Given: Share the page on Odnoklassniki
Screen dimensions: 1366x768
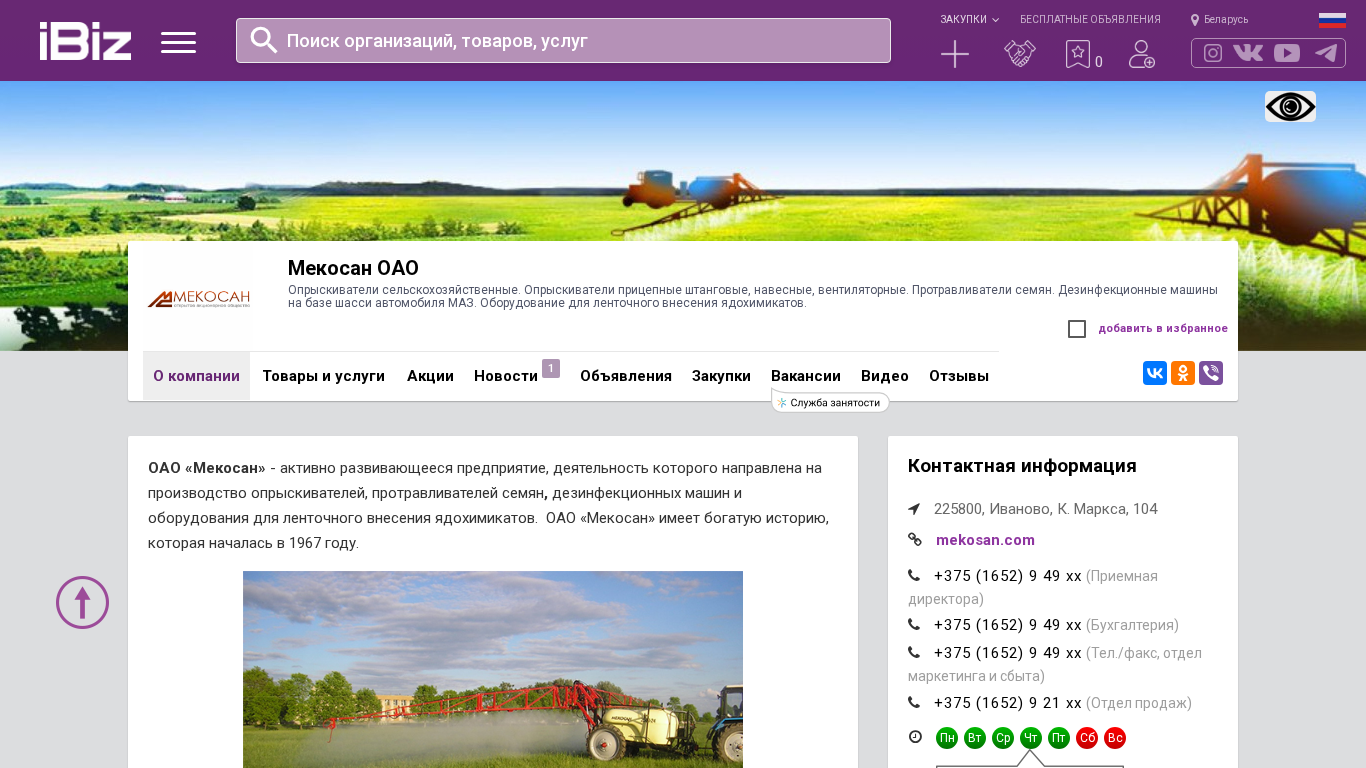Looking at the screenshot, I should tap(1183, 373).
